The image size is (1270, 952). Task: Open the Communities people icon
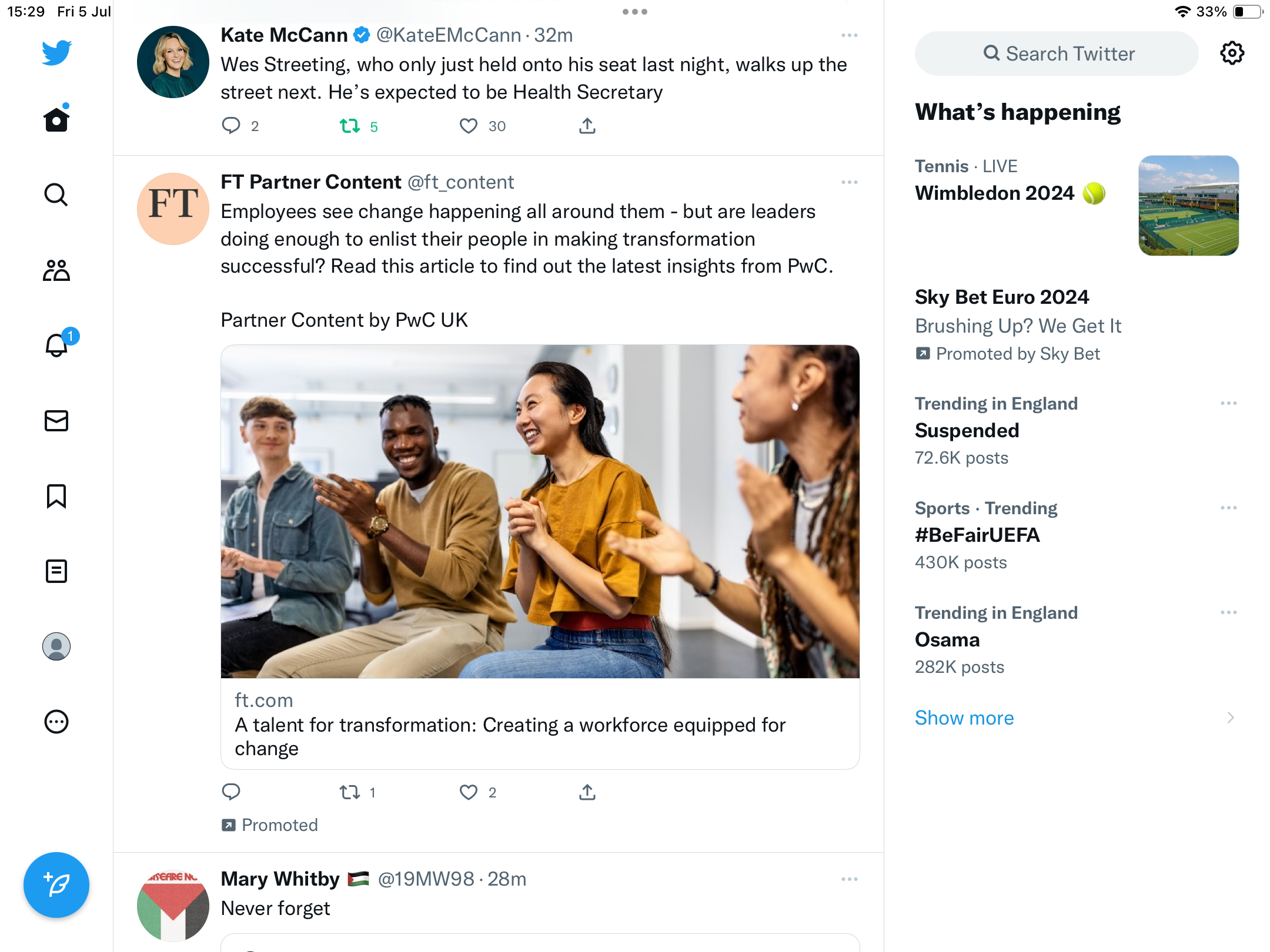(56, 270)
